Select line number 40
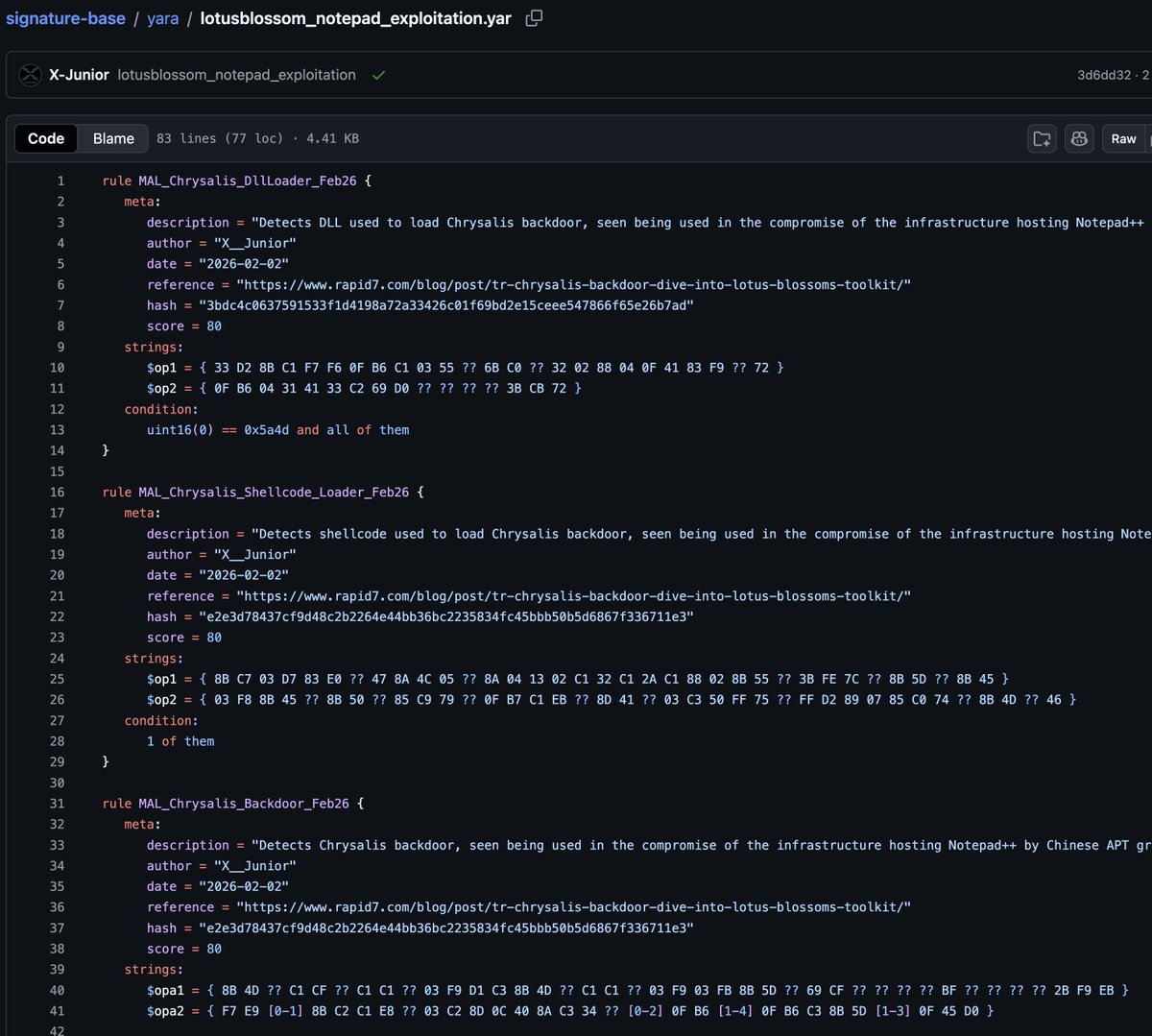 tap(57, 990)
